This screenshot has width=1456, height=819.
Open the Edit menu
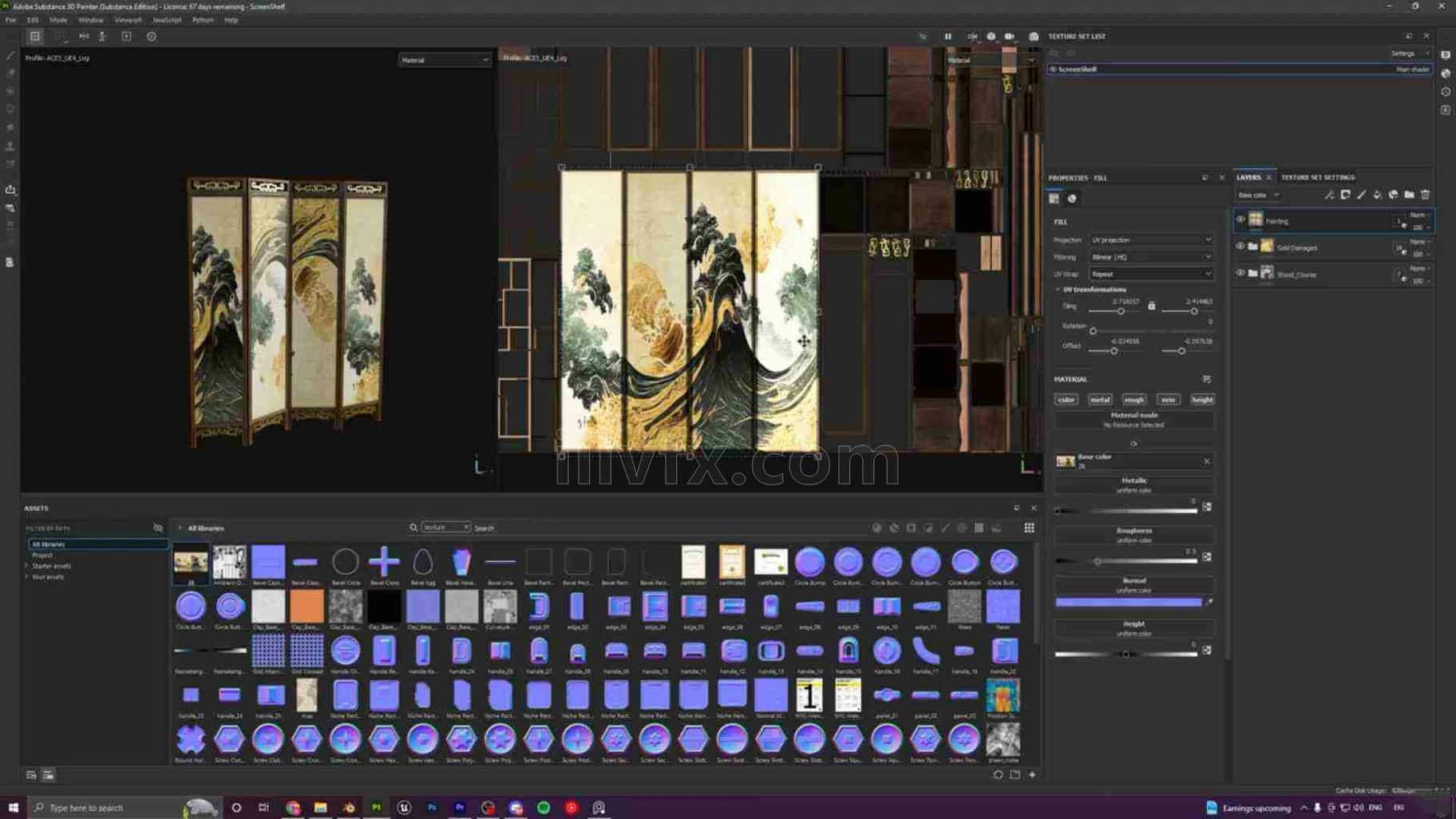coord(33,20)
